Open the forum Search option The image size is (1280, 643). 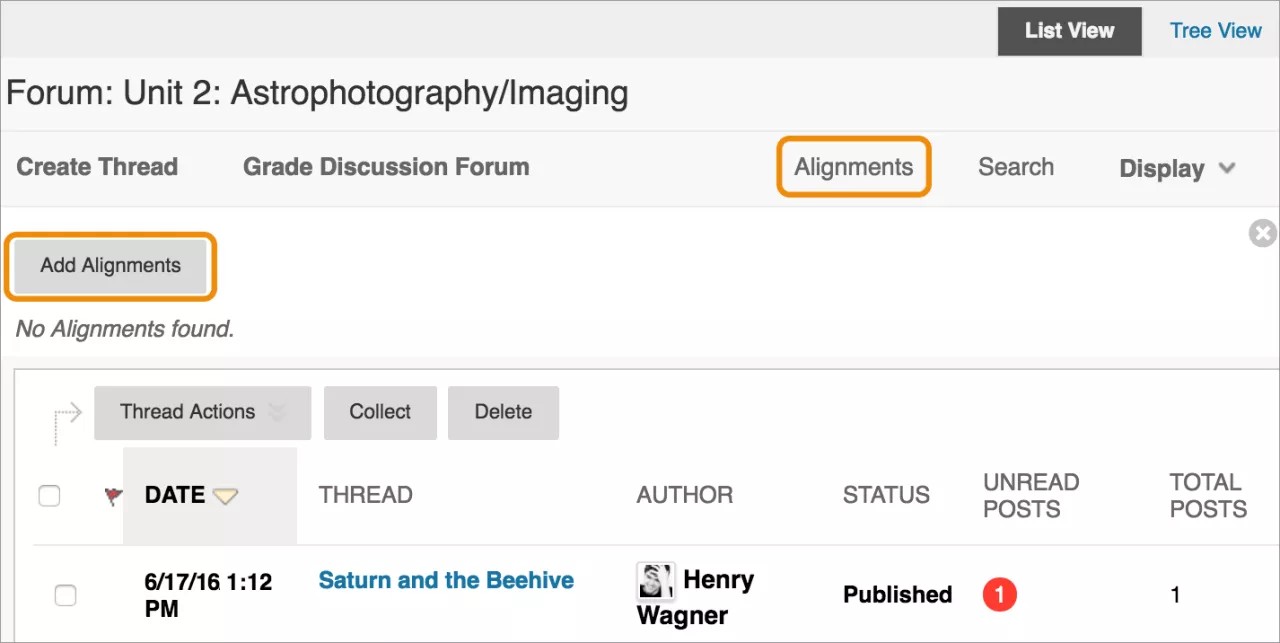1015,167
